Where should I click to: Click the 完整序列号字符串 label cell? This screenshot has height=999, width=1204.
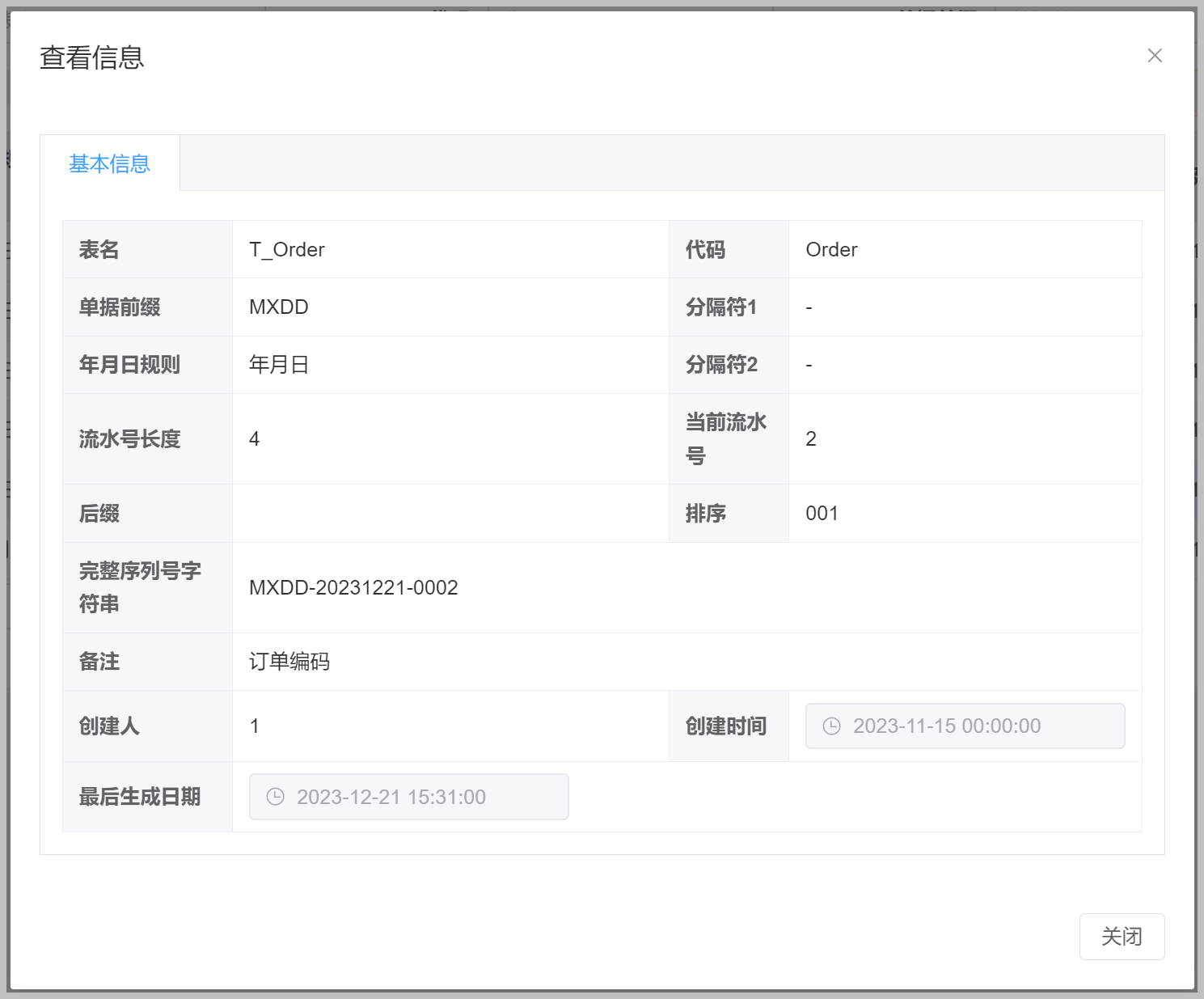click(x=147, y=587)
